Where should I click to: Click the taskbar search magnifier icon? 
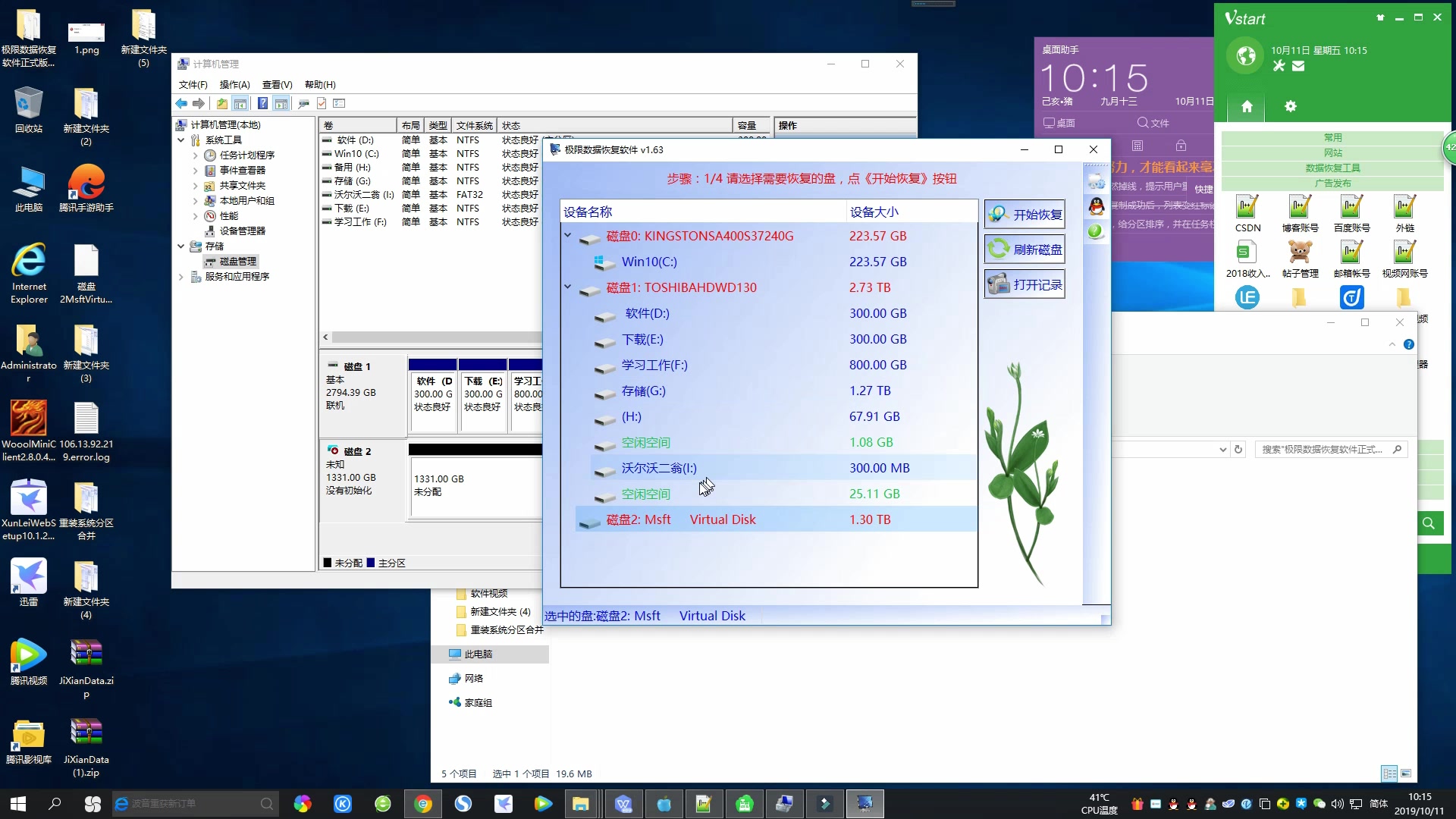point(55,804)
